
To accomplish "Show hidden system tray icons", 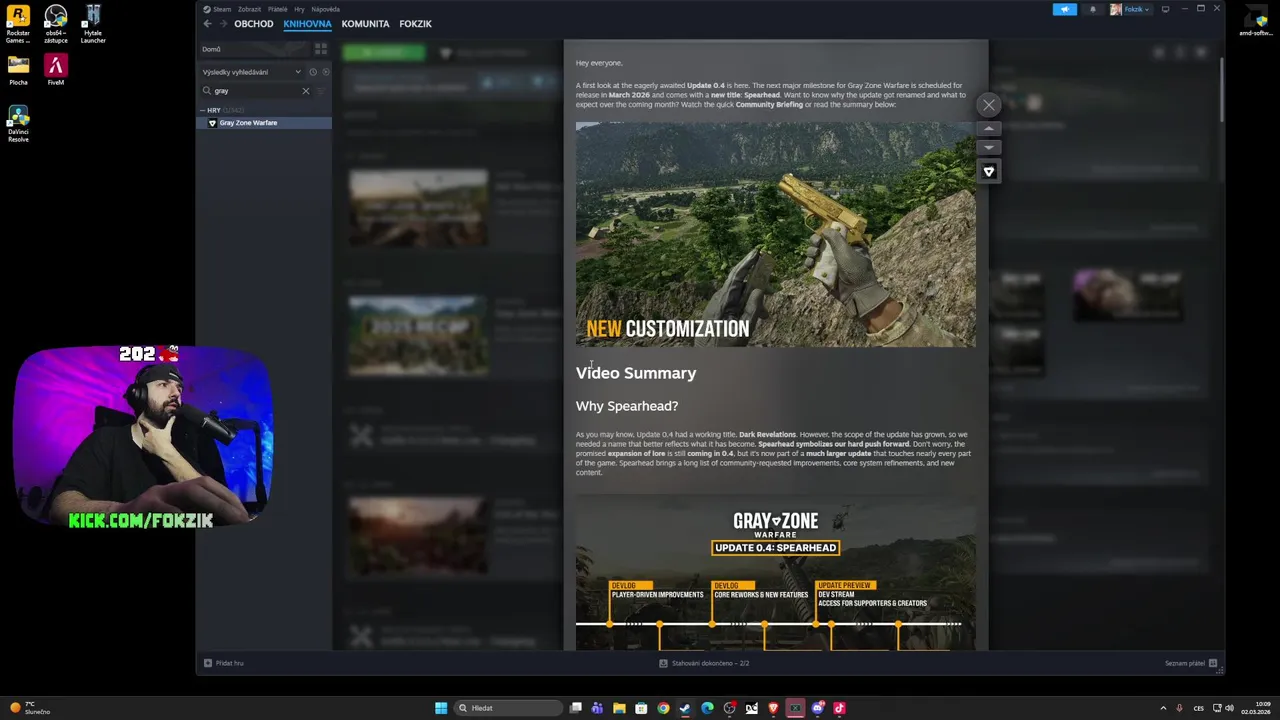I will (x=1163, y=708).
